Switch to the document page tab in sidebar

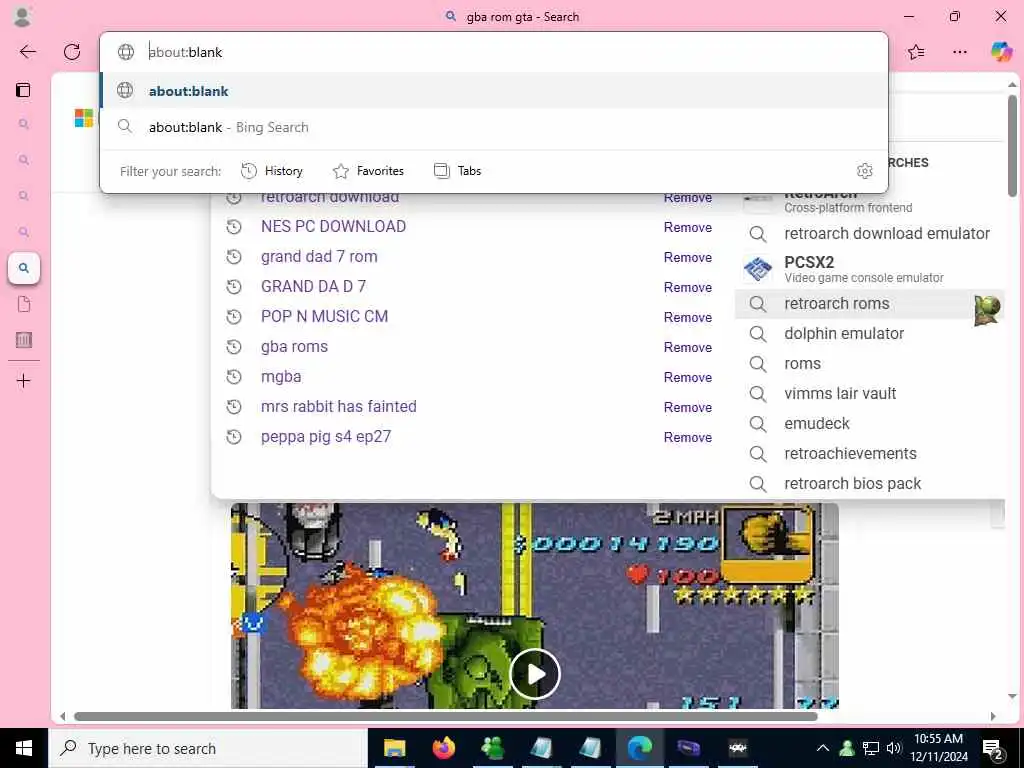(24, 304)
